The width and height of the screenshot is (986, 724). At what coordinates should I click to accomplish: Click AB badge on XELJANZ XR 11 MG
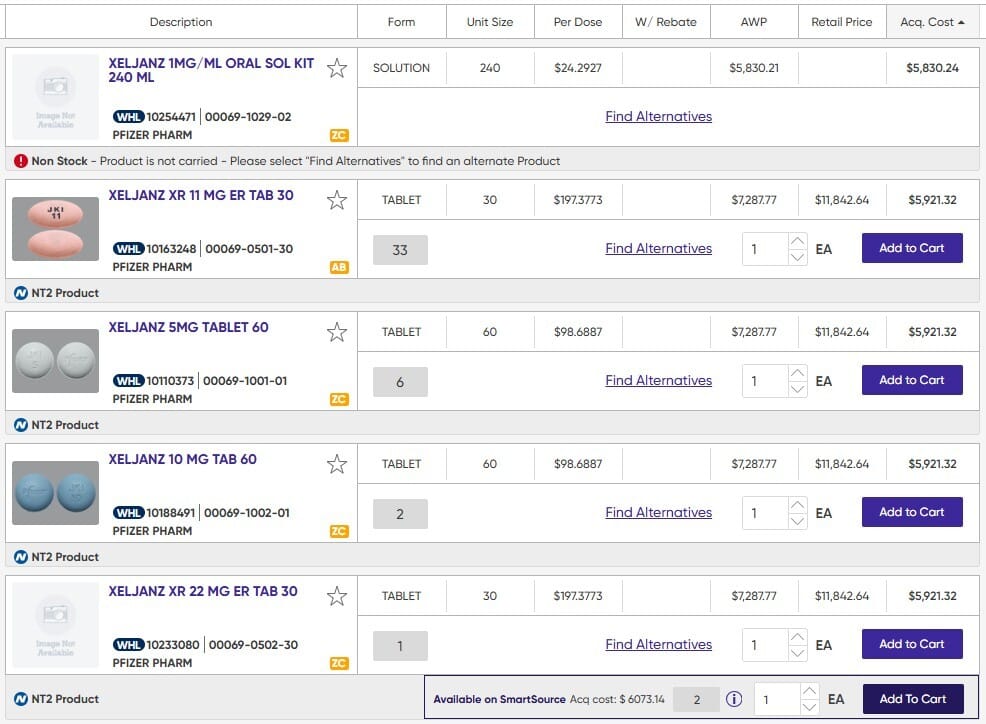339,267
